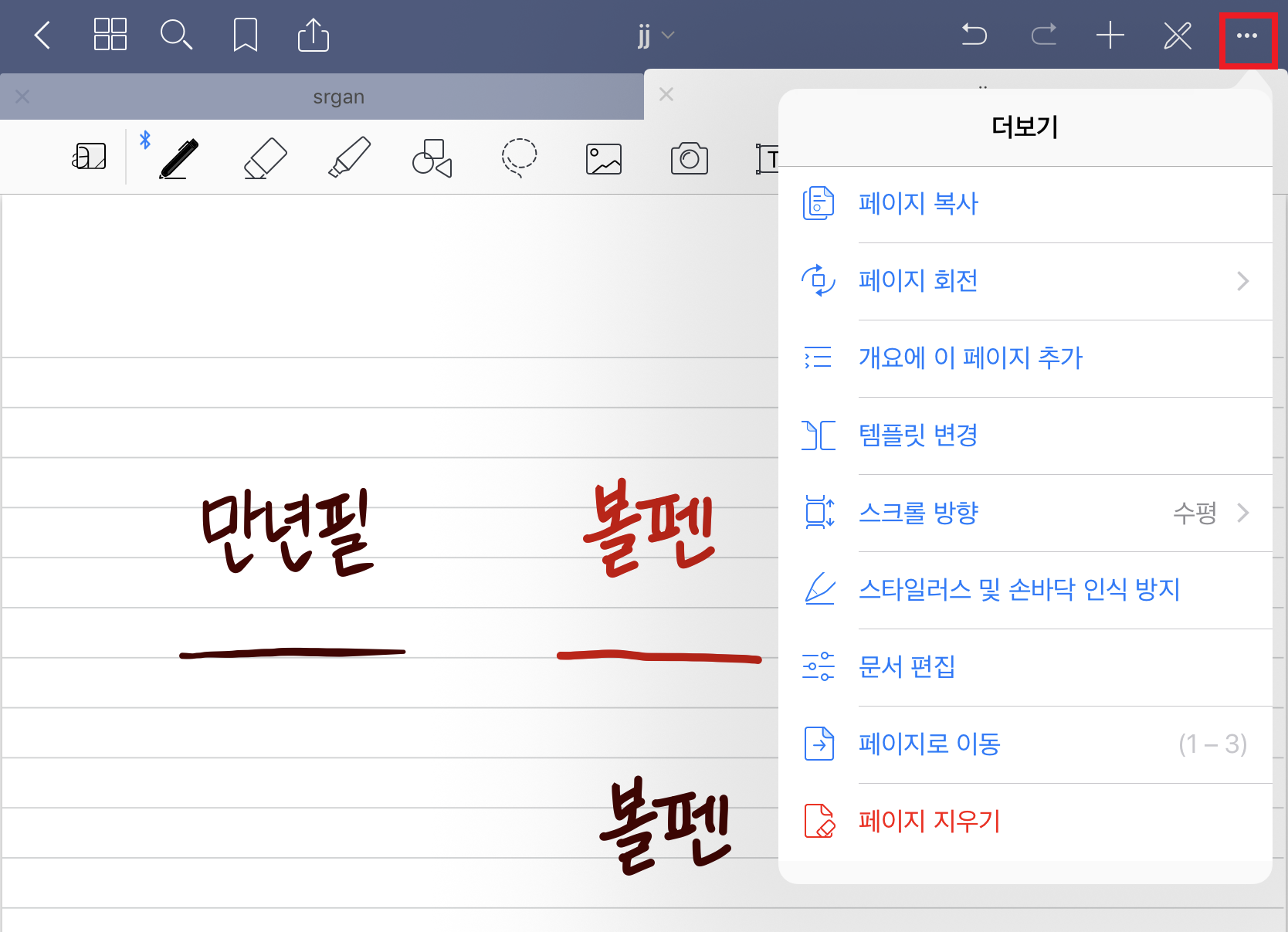Select the Pen tool
1288x932 pixels.
[x=178, y=158]
